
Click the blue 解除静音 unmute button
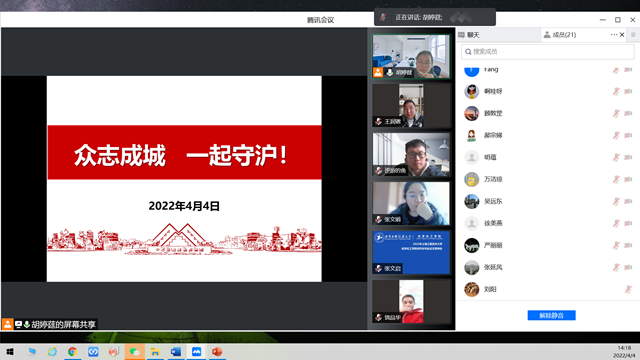point(551,315)
